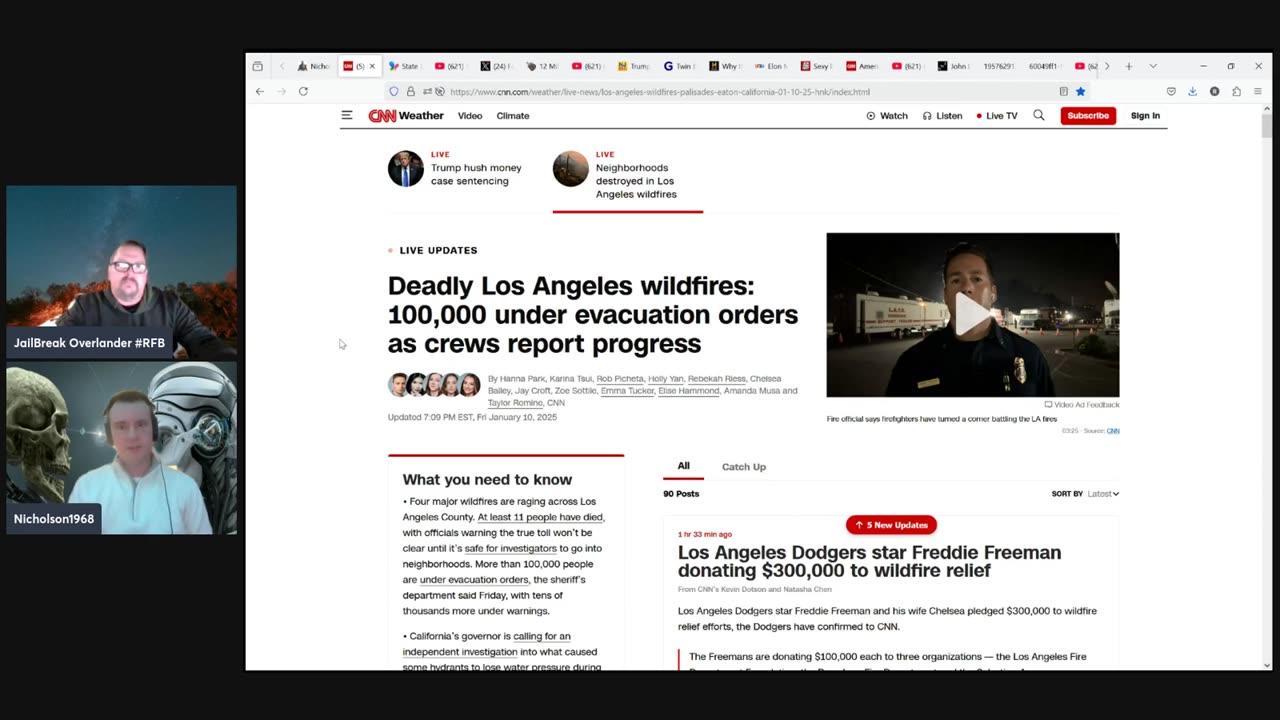
Task: Play the fire official video
Action: pos(972,315)
